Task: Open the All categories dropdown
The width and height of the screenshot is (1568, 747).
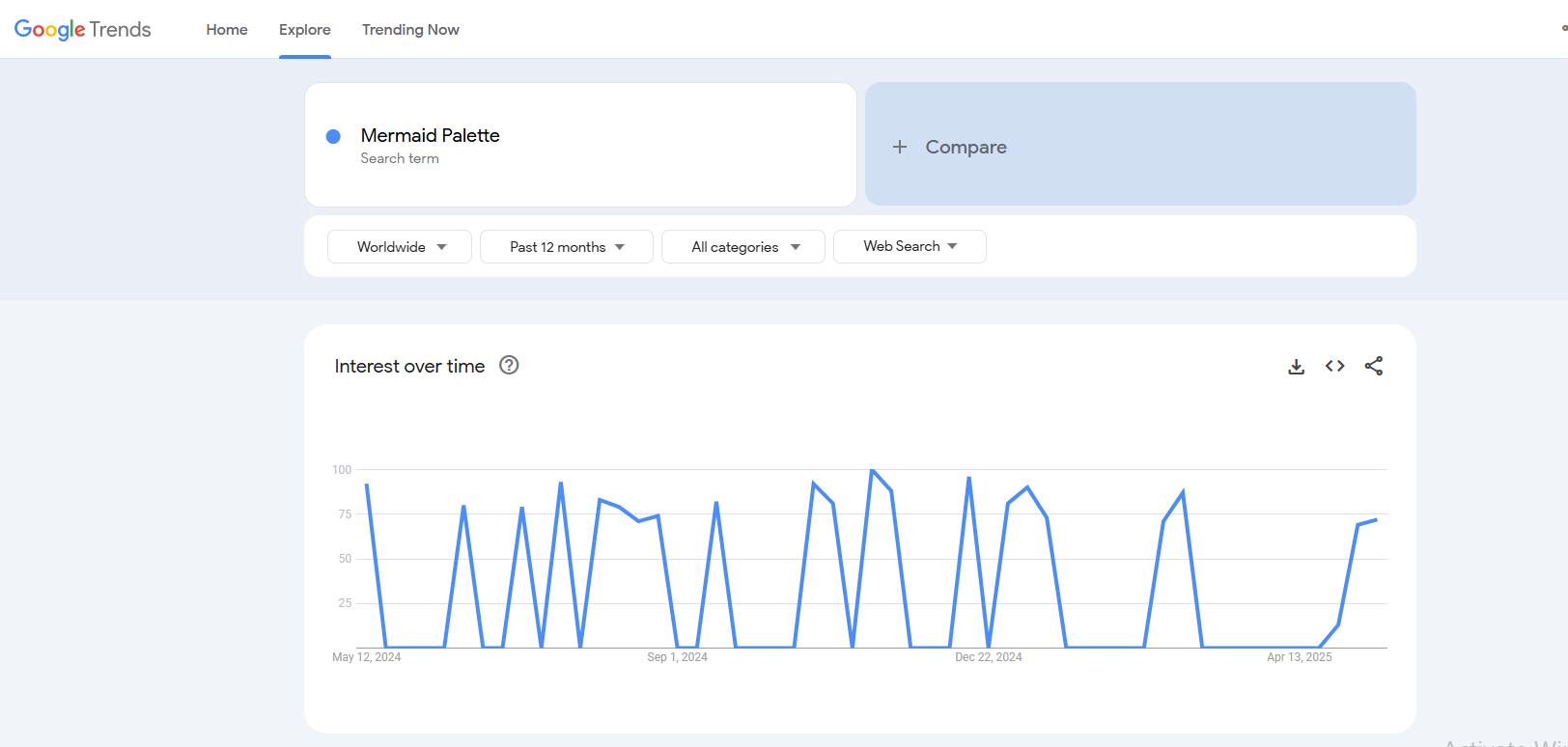Action: pyautogui.click(x=743, y=246)
